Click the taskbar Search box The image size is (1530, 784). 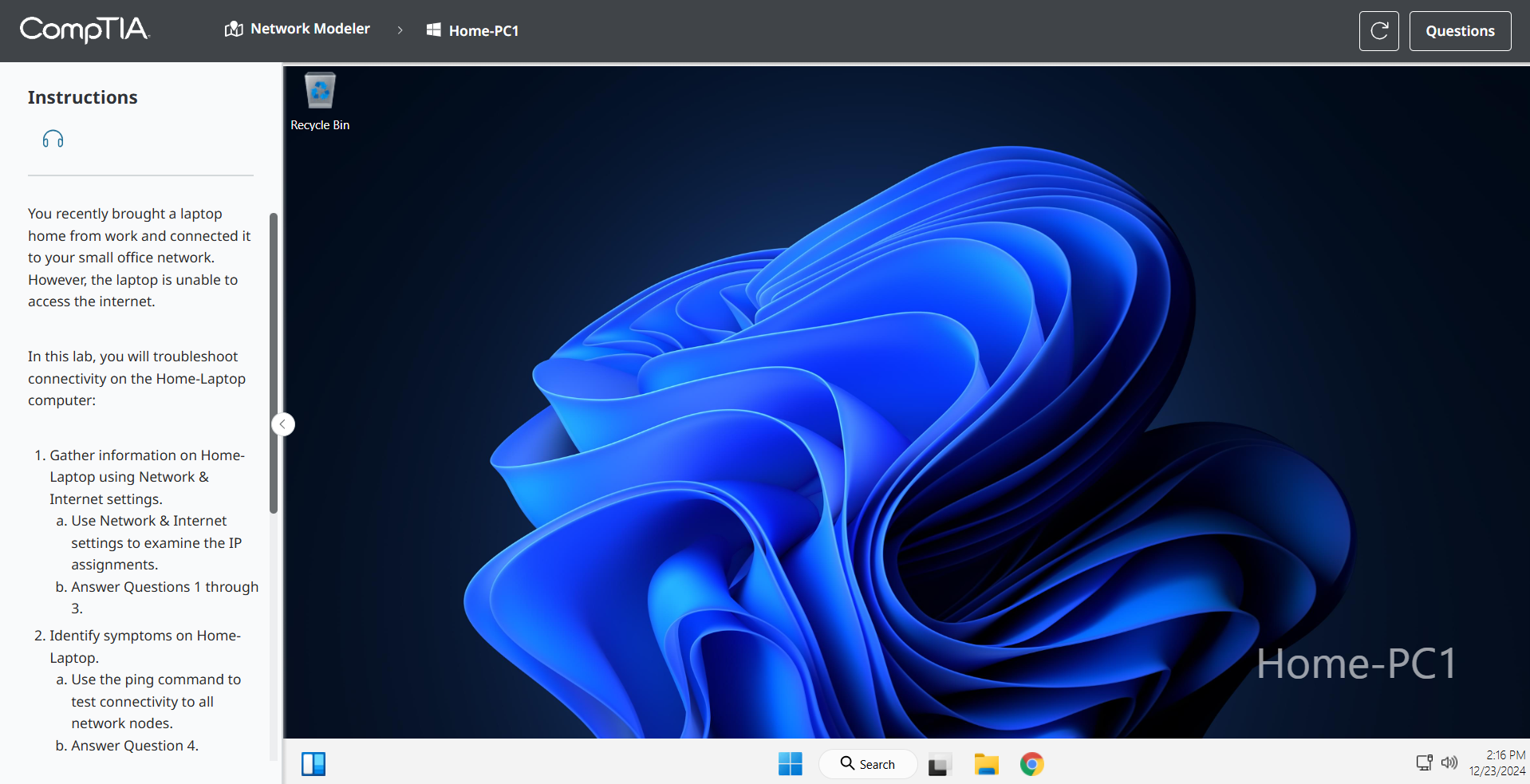pyautogui.click(x=867, y=764)
